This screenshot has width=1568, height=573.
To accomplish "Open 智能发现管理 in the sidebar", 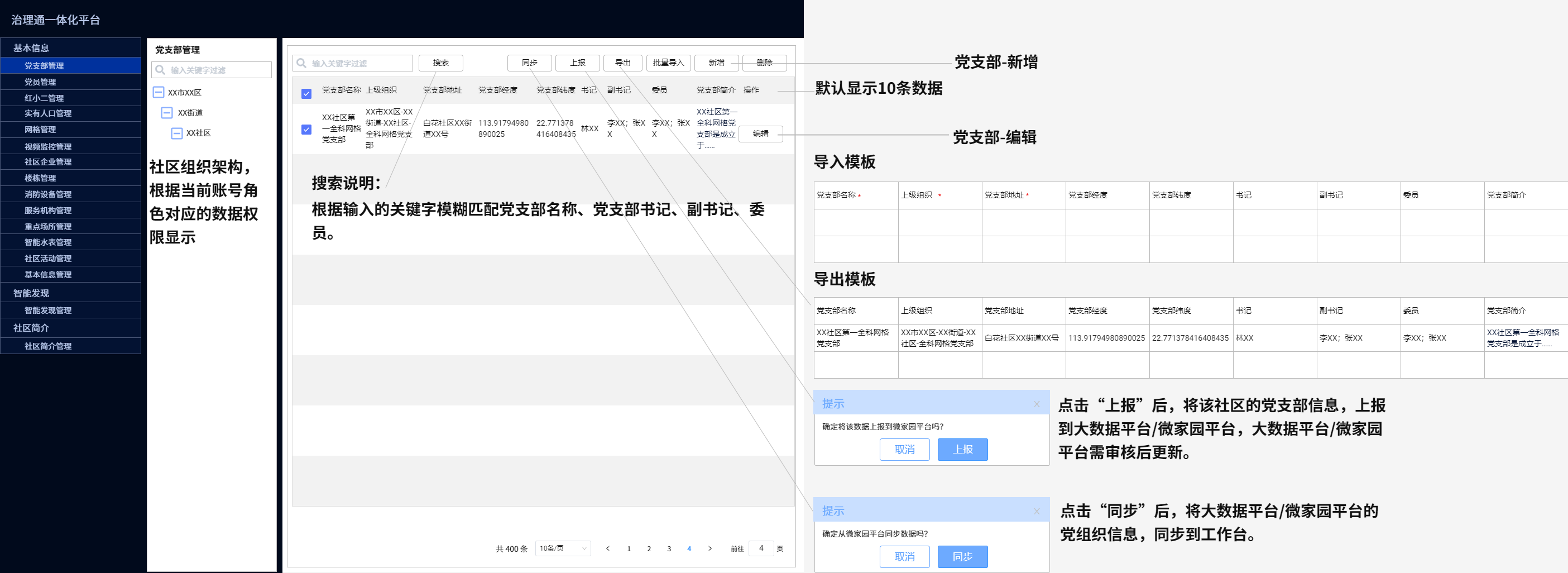I will [x=70, y=311].
